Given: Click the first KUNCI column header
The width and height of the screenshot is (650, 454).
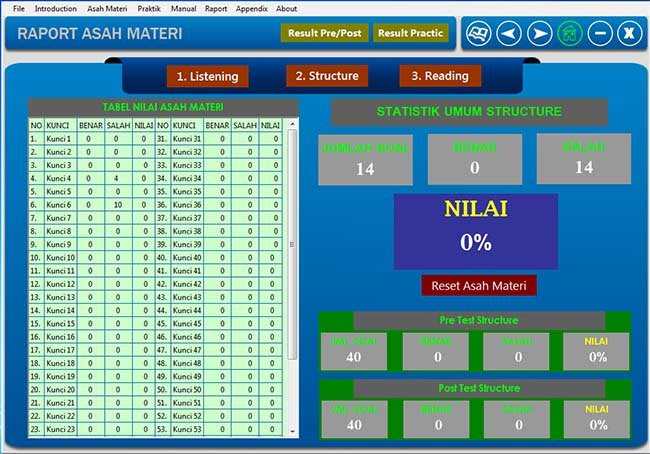Looking at the screenshot, I should click(61, 125).
